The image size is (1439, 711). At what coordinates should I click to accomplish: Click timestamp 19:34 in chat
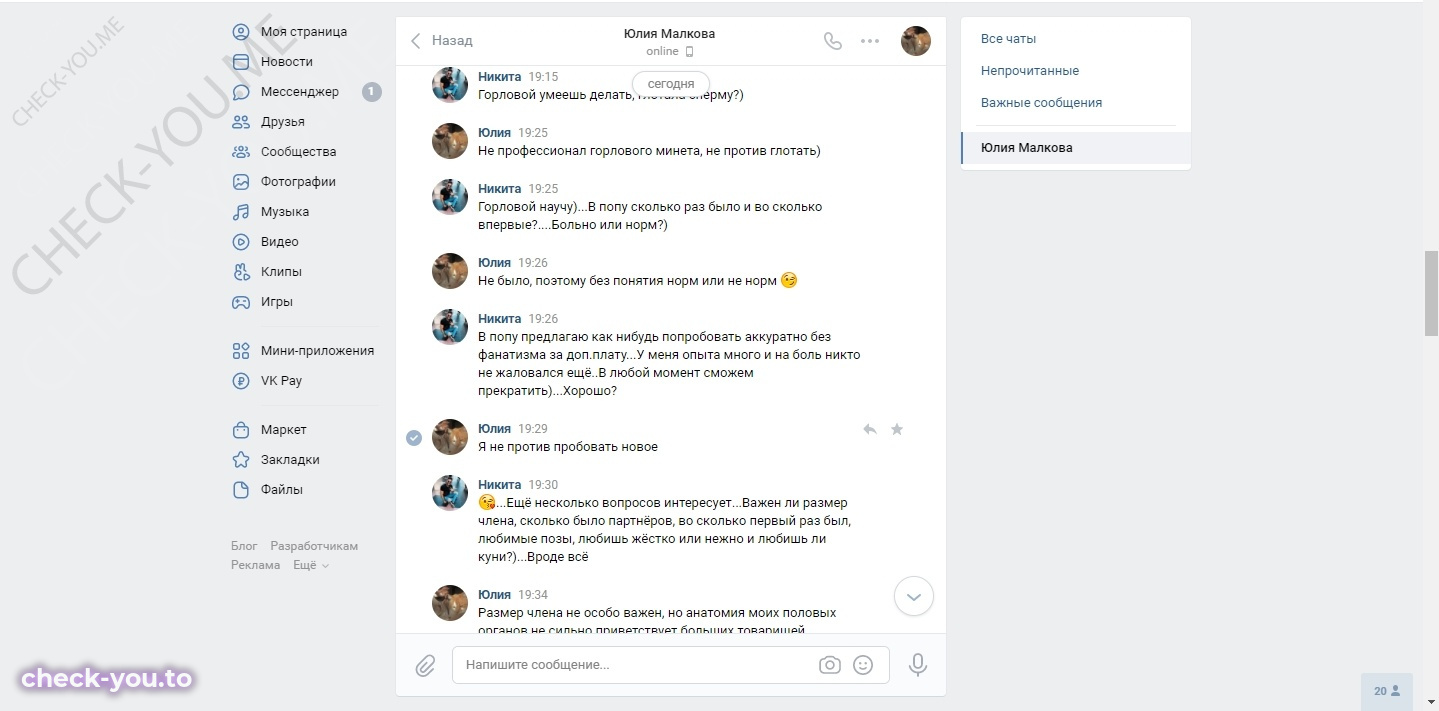coord(533,595)
